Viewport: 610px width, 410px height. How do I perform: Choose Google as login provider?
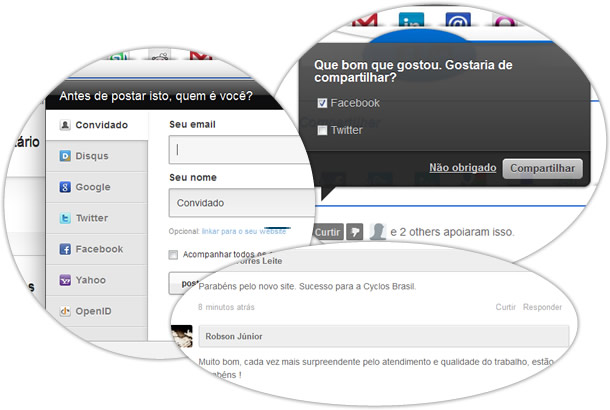coord(96,187)
